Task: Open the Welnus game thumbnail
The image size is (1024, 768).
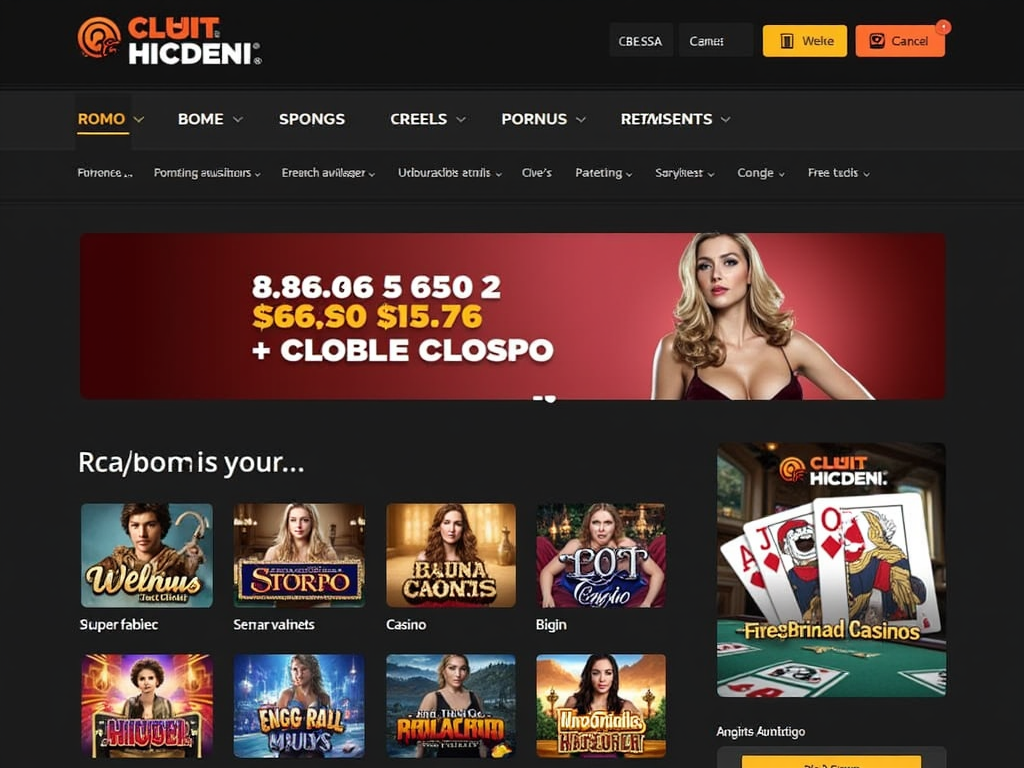Action: (x=147, y=555)
